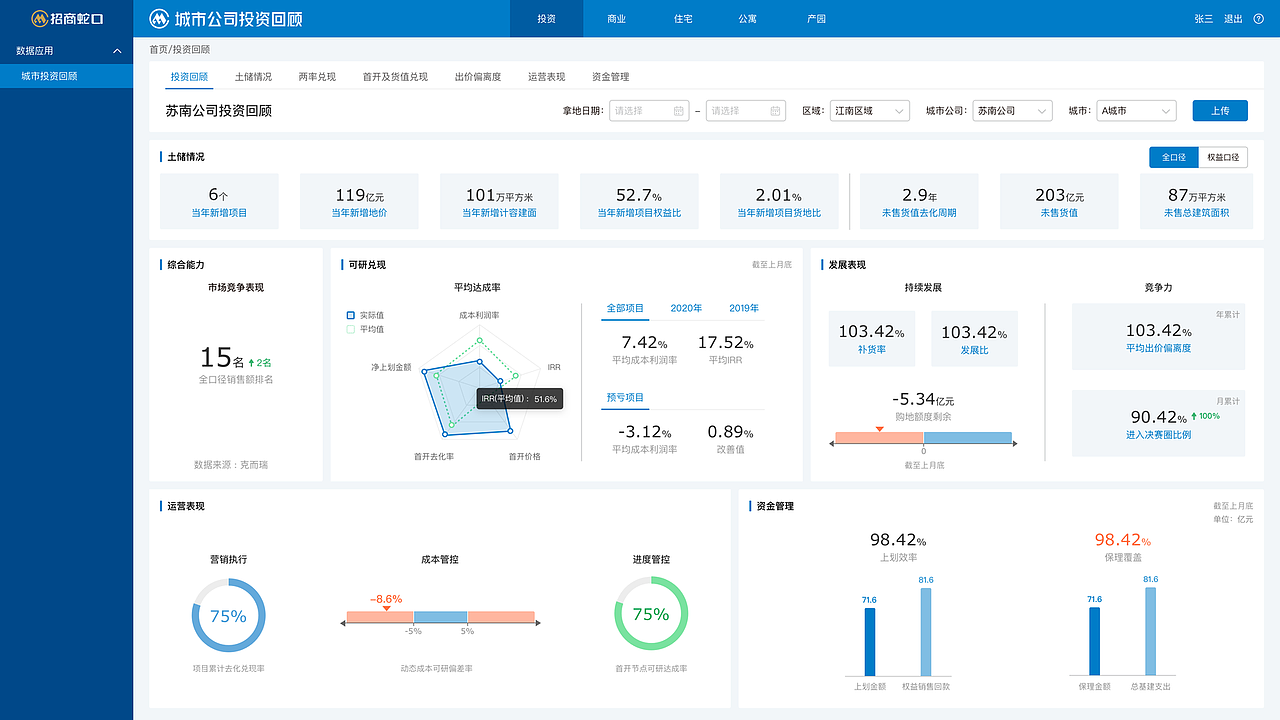
Task: Click the 保理金额 bar in chart
Action: point(1094,642)
